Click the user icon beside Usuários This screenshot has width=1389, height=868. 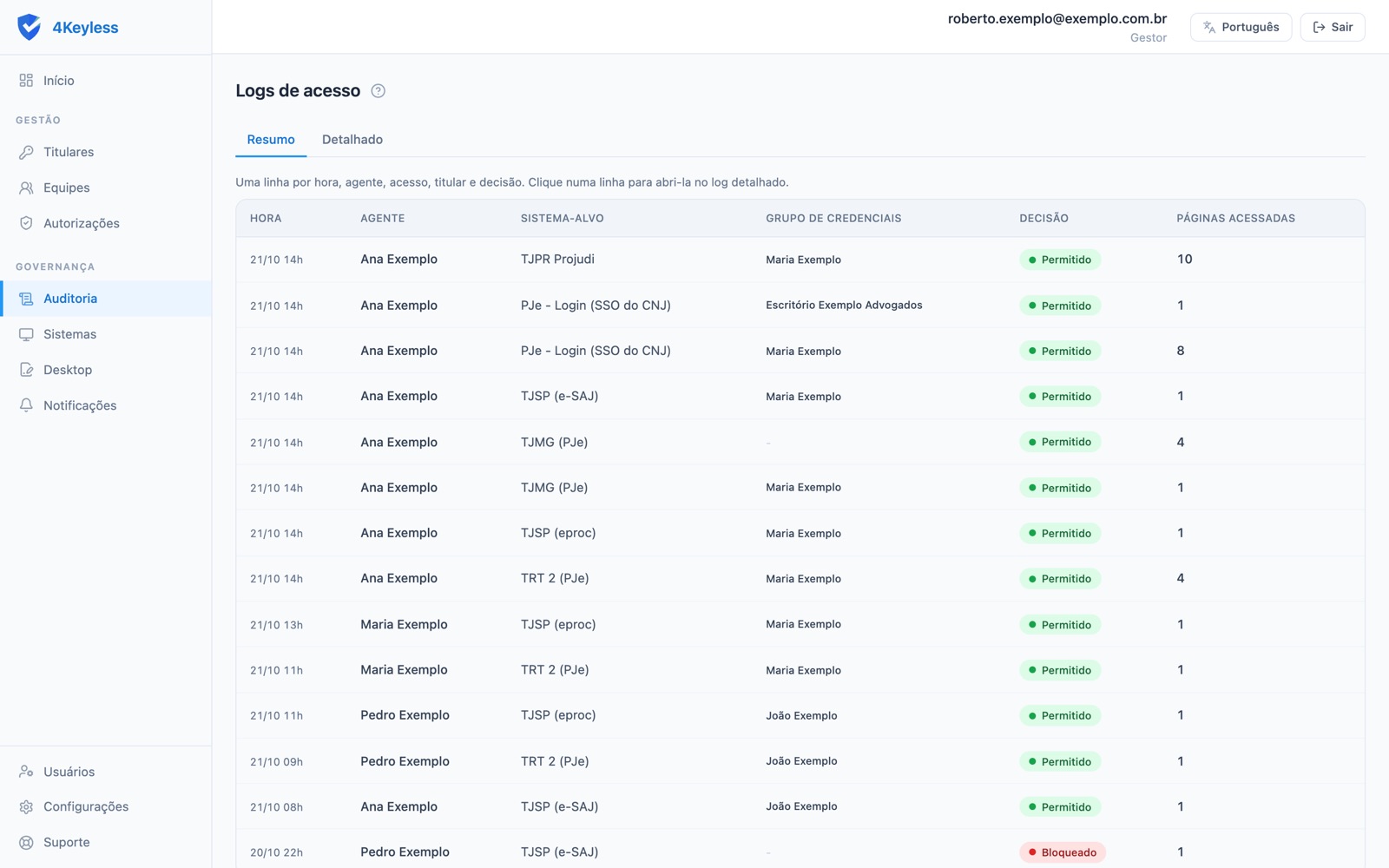[x=26, y=772]
